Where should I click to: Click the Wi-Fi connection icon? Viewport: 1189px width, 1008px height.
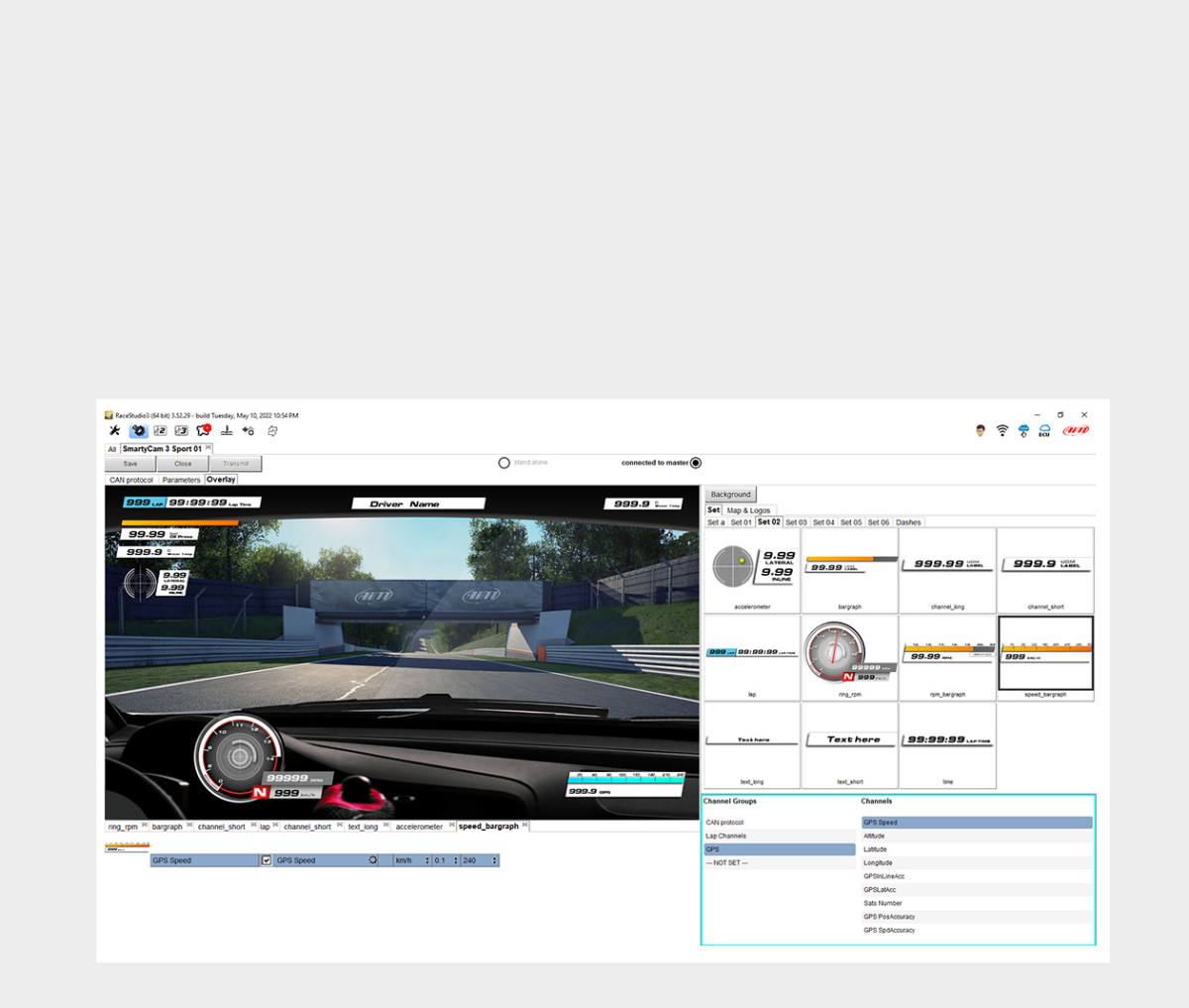click(1002, 430)
